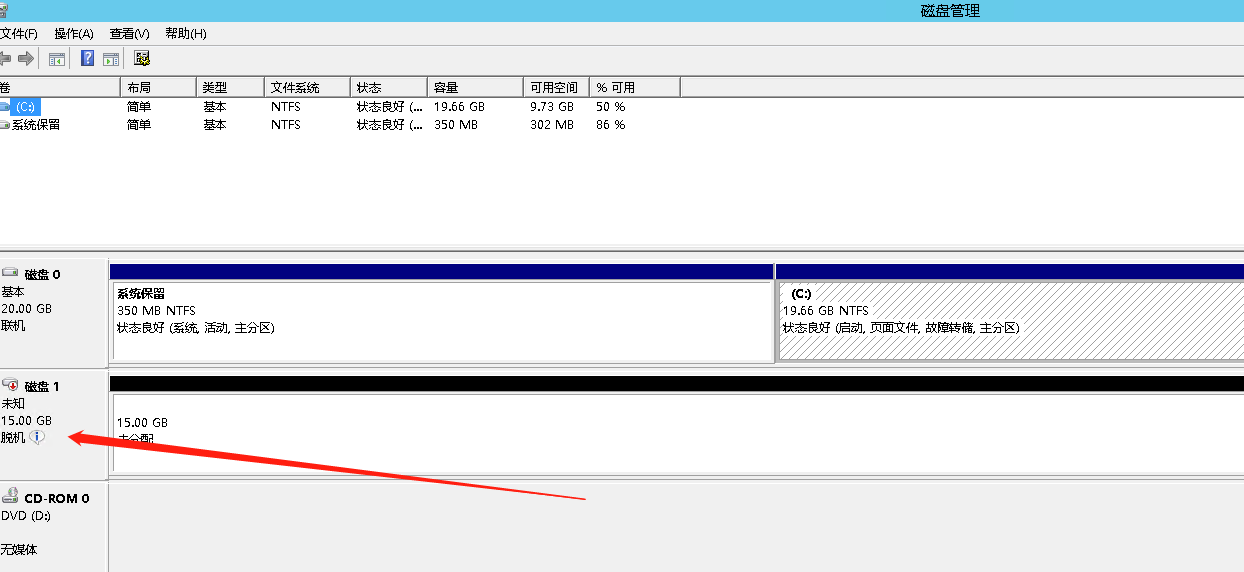Select the (C:) volume in the list
This screenshot has width=1244, height=572.
click(26, 107)
